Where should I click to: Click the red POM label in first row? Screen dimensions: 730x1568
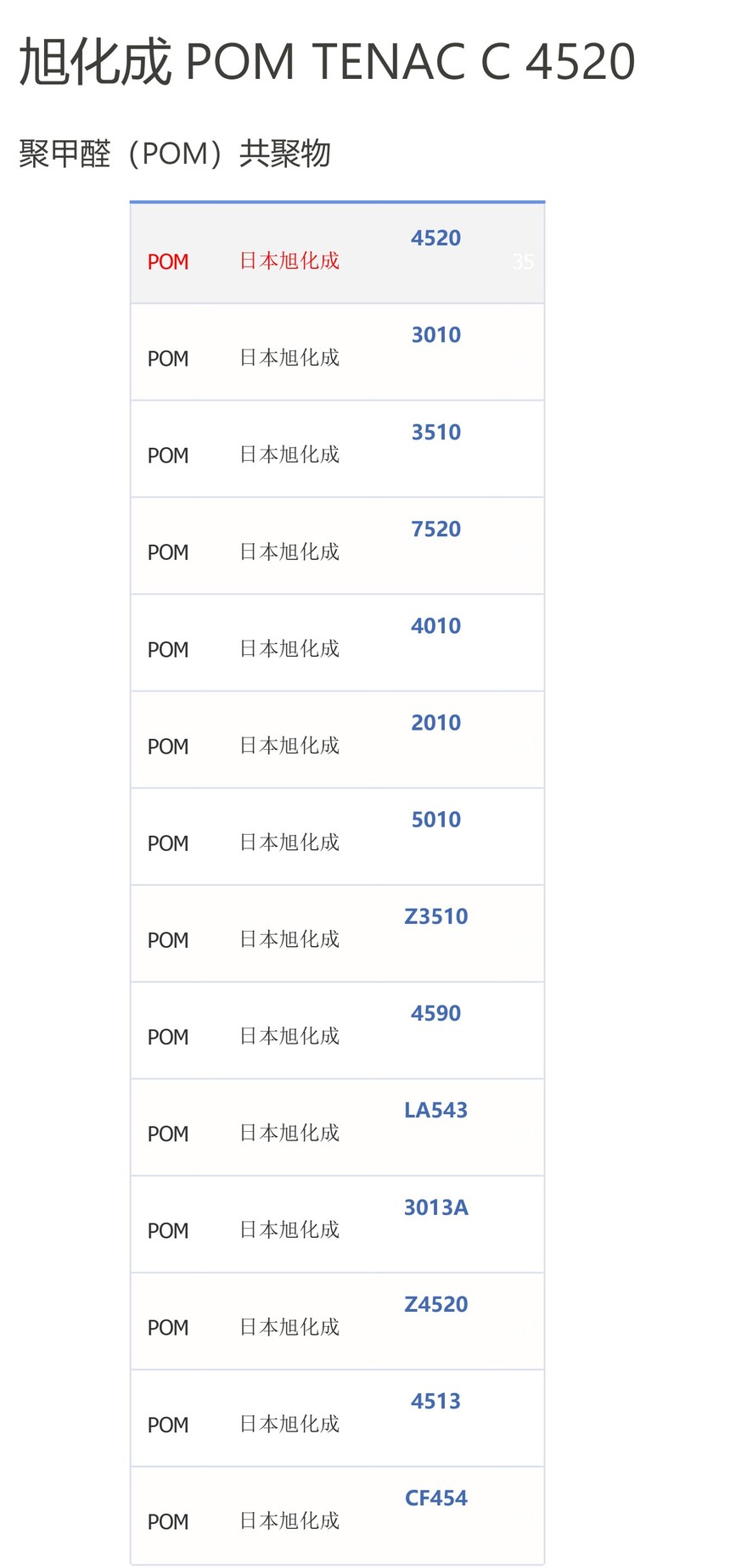(168, 262)
